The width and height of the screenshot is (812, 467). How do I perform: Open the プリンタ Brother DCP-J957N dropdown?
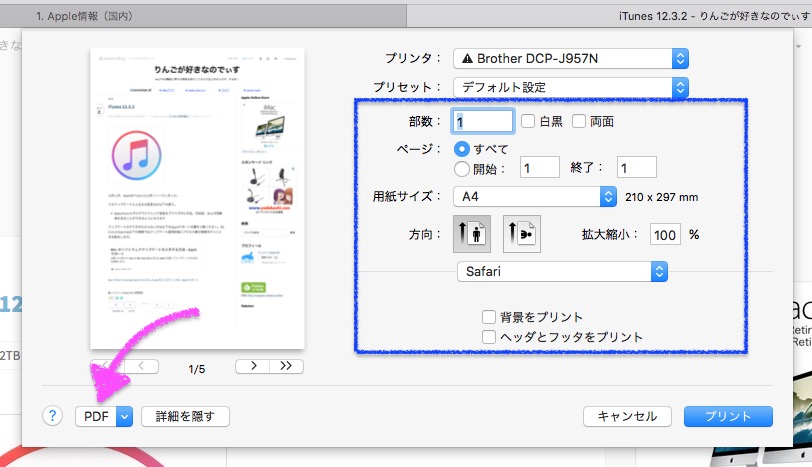(x=571, y=59)
